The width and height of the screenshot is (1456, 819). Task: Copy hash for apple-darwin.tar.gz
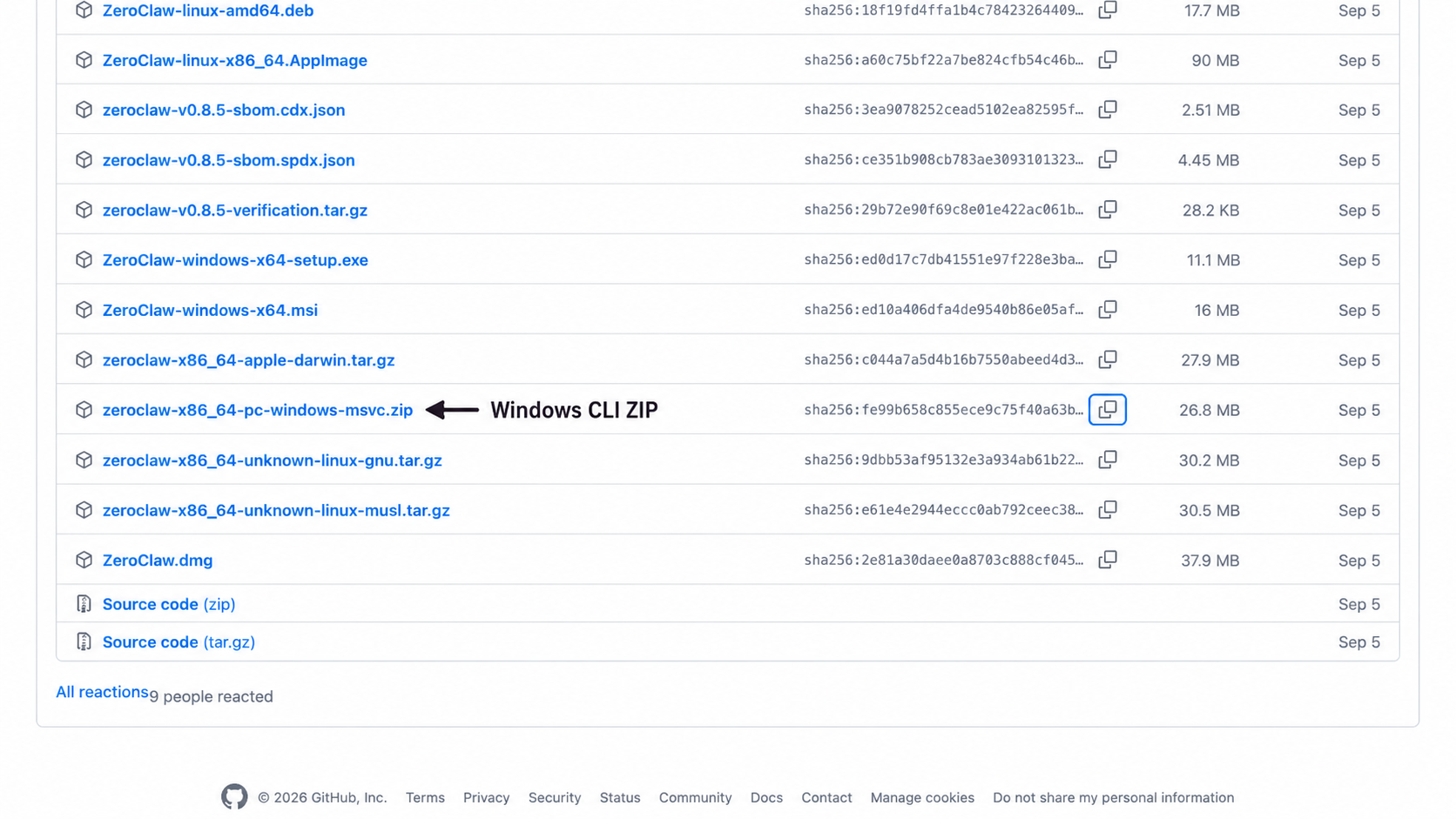click(x=1107, y=360)
